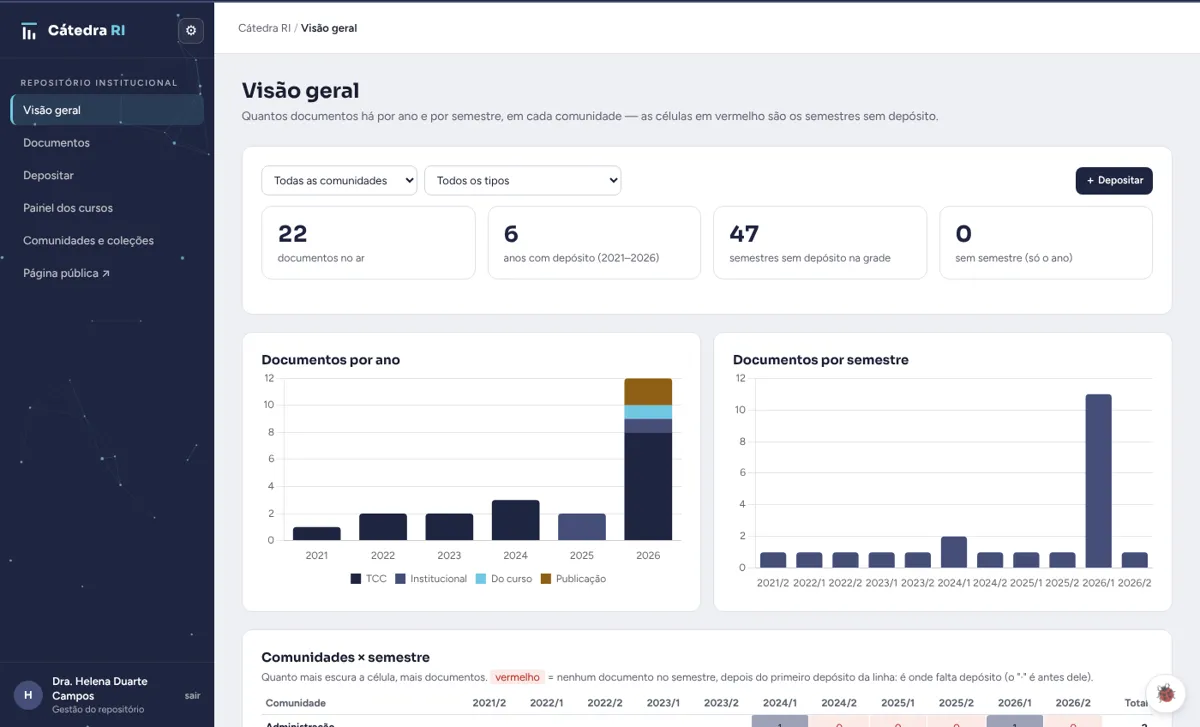Click the red 'vermelho' tag in the description
Viewport: 1200px width, 727px height.
point(518,677)
